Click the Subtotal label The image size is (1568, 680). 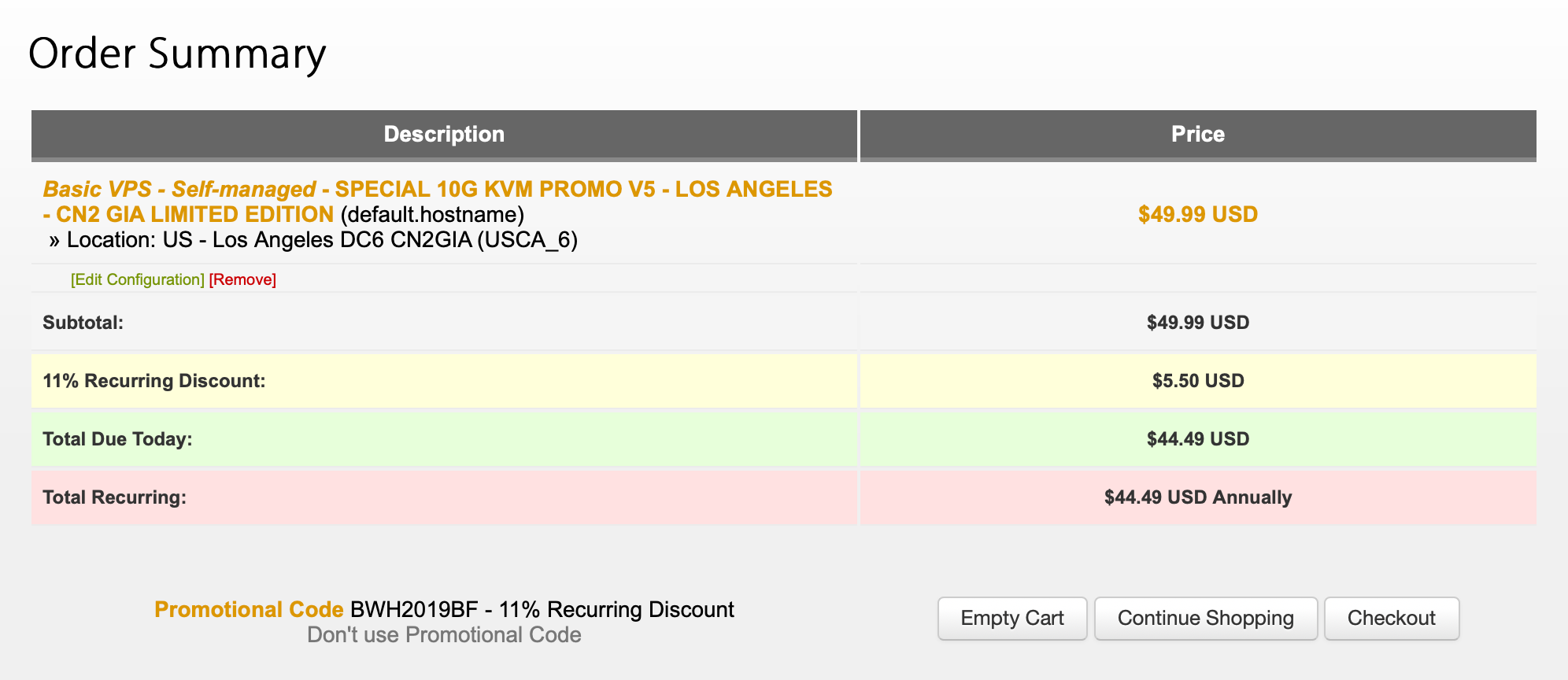click(83, 323)
